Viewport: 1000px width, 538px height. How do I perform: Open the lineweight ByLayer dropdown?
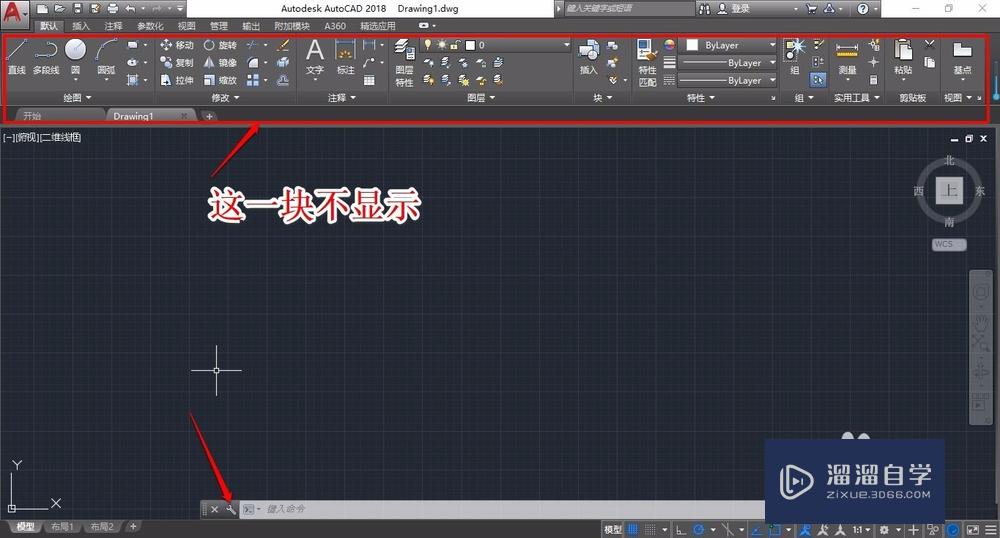[728, 62]
